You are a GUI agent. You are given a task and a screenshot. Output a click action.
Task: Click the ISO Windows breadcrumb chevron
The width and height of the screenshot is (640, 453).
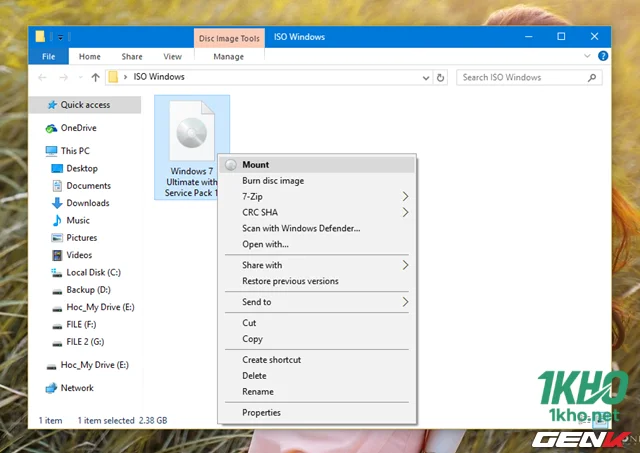pyautogui.click(x=126, y=77)
